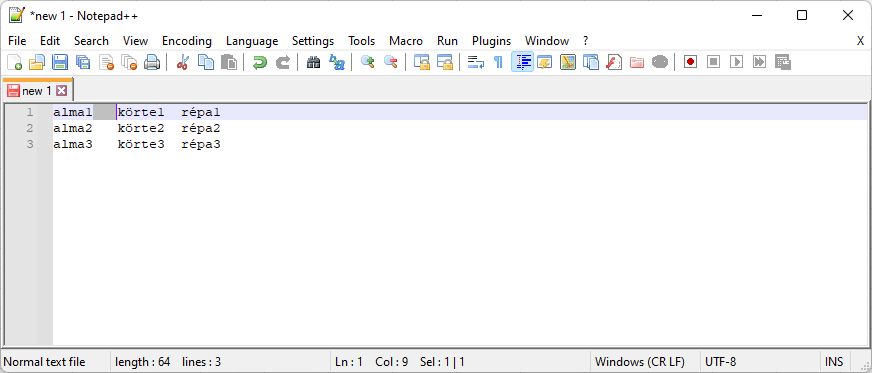Open the Function List panel
This screenshot has width=872, height=373.
tap(613, 62)
